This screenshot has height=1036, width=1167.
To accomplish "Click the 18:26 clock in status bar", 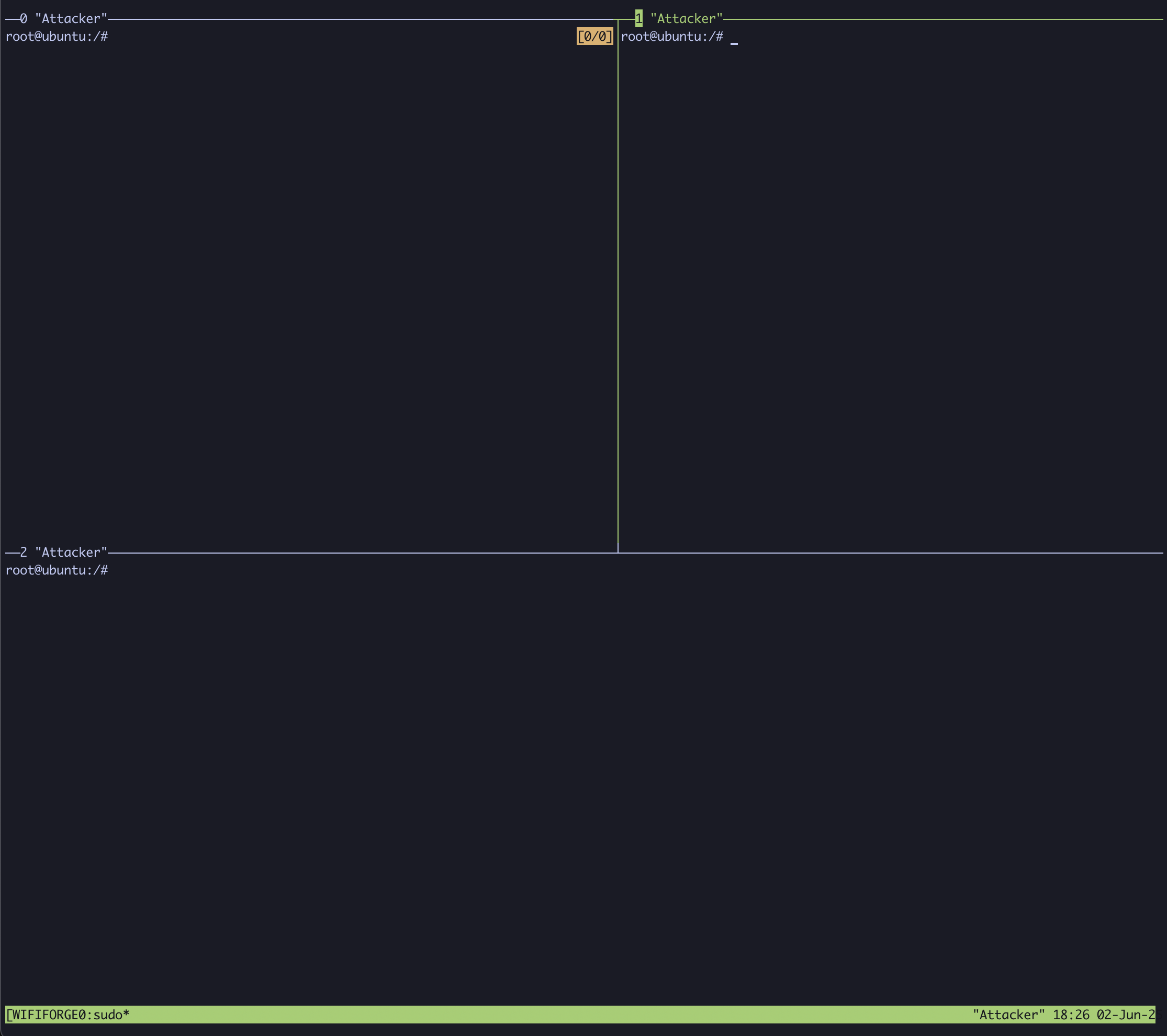I will click(1071, 1015).
